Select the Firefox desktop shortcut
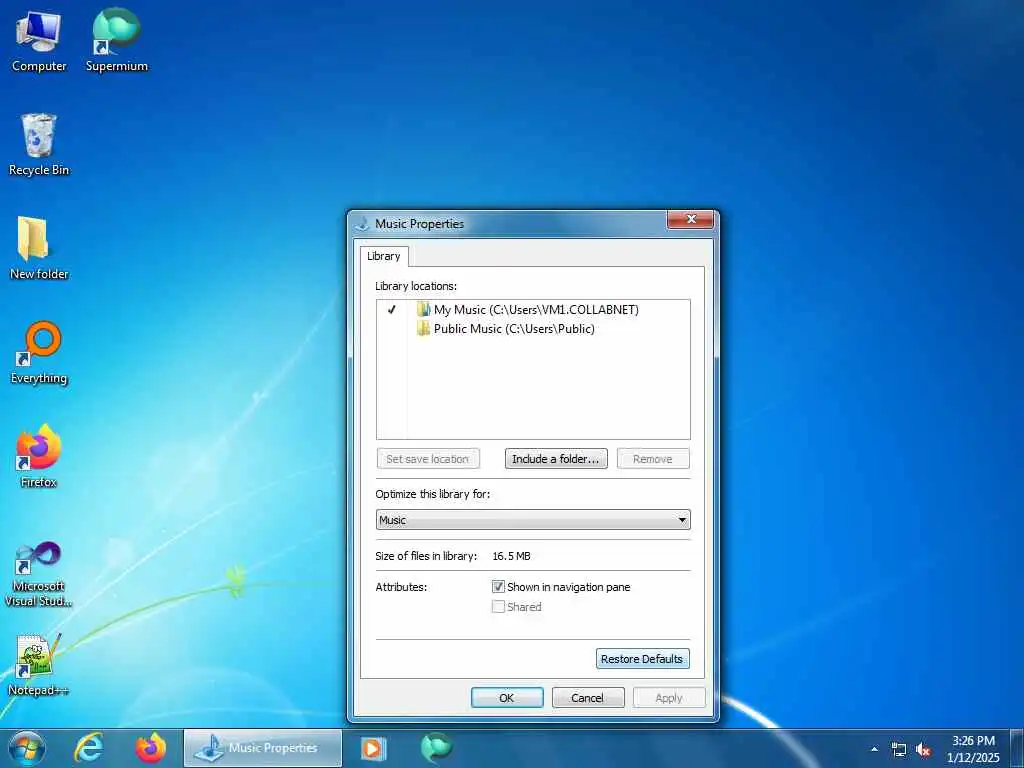The image size is (1024, 768). (39, 456)
